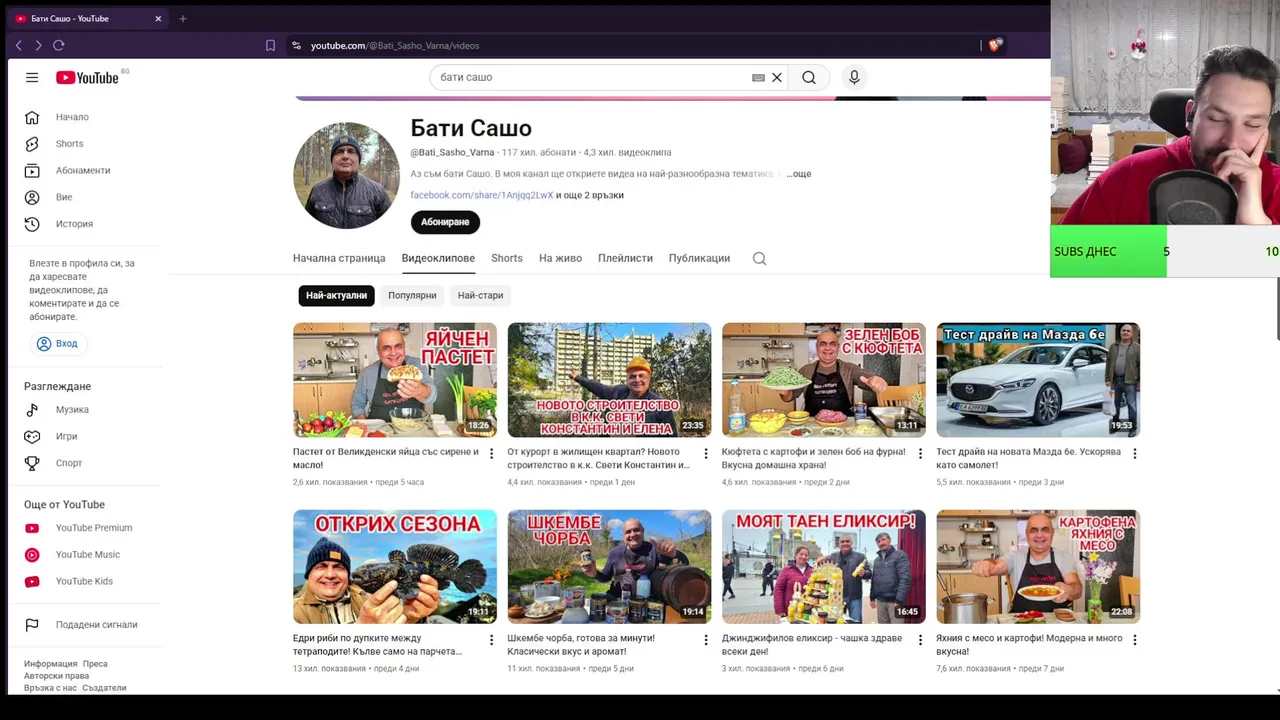Open the Яйчен пастет video thumbnail

pos(395,380)
